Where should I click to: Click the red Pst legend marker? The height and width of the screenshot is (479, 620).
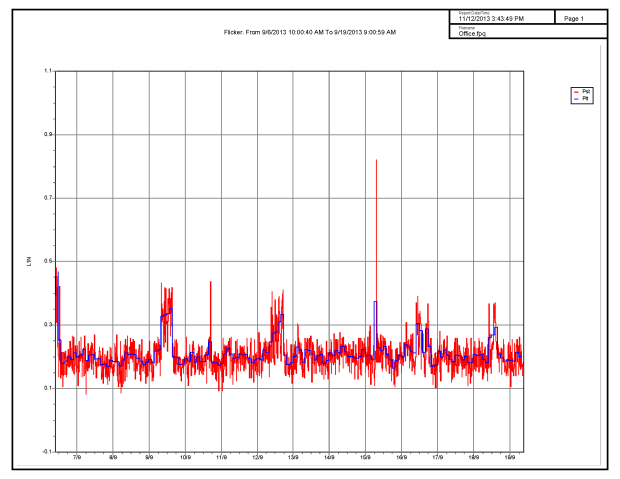[575, 91]
